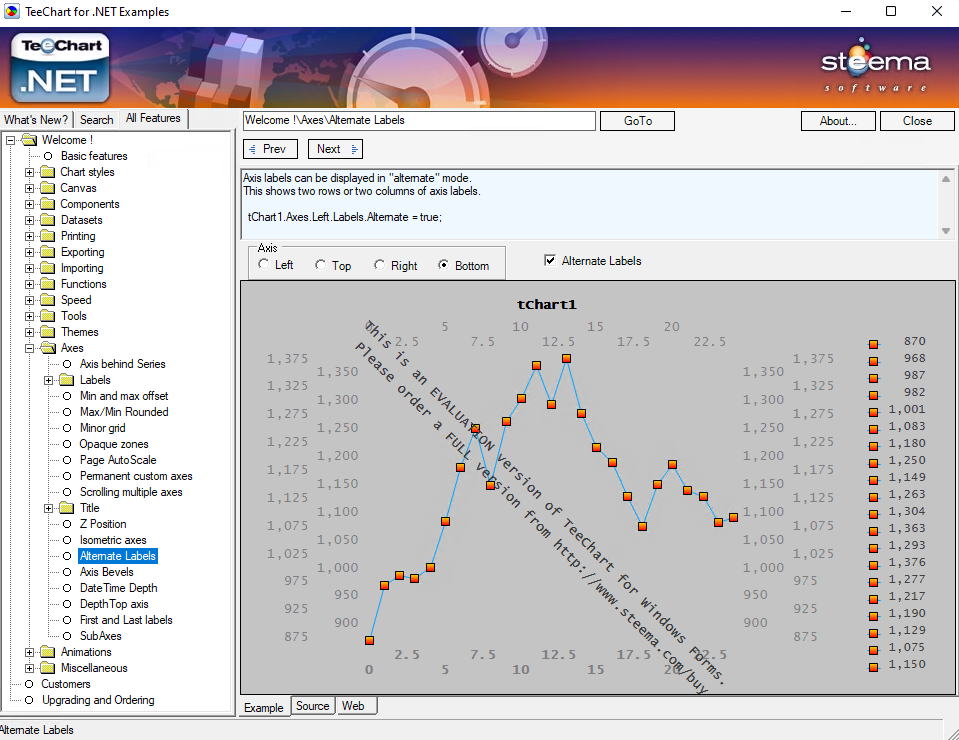Select the Top axis radio button

pyautogui.click(x=320, y=265)
